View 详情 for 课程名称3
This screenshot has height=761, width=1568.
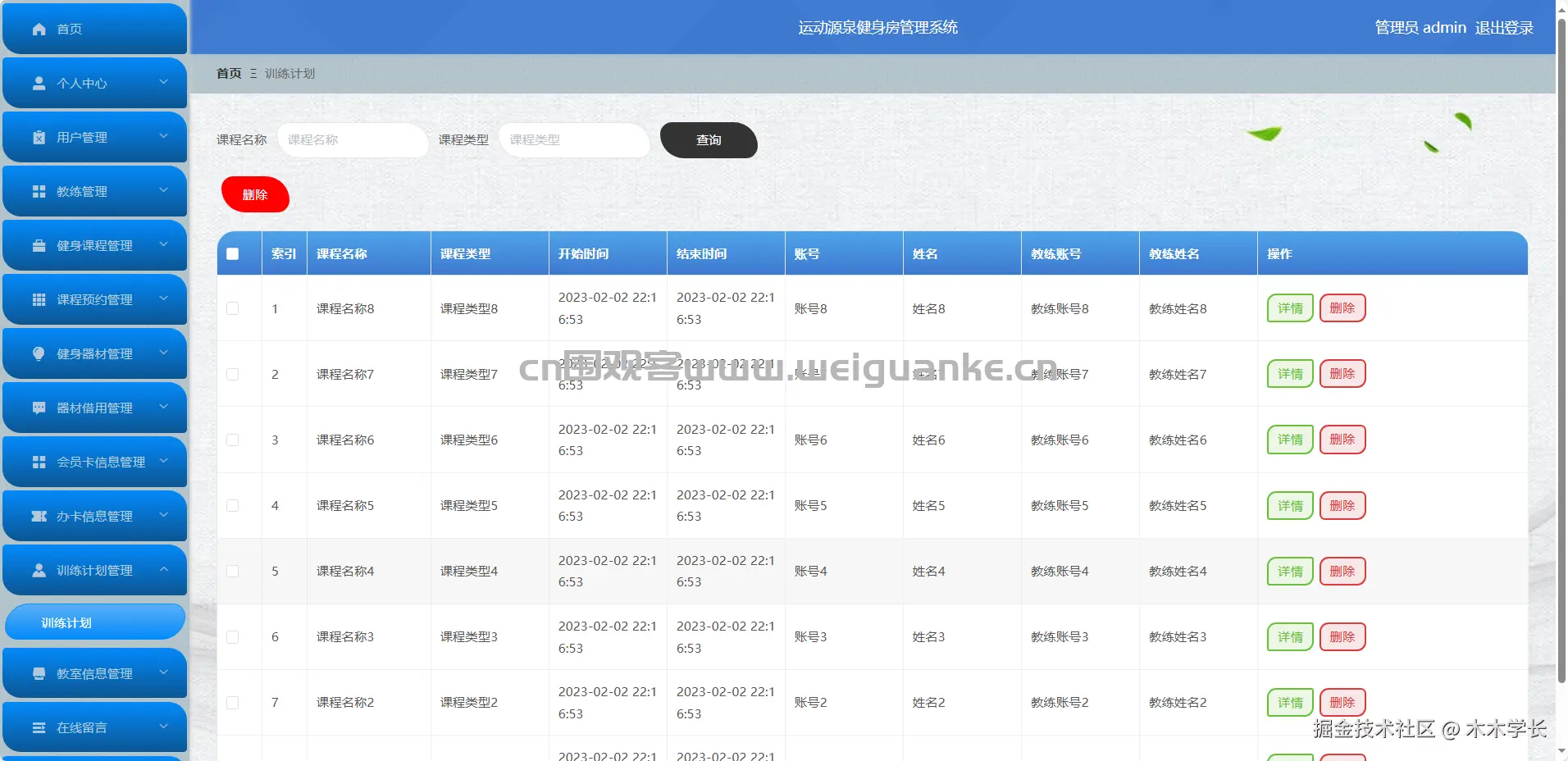tap(1290, 637)
